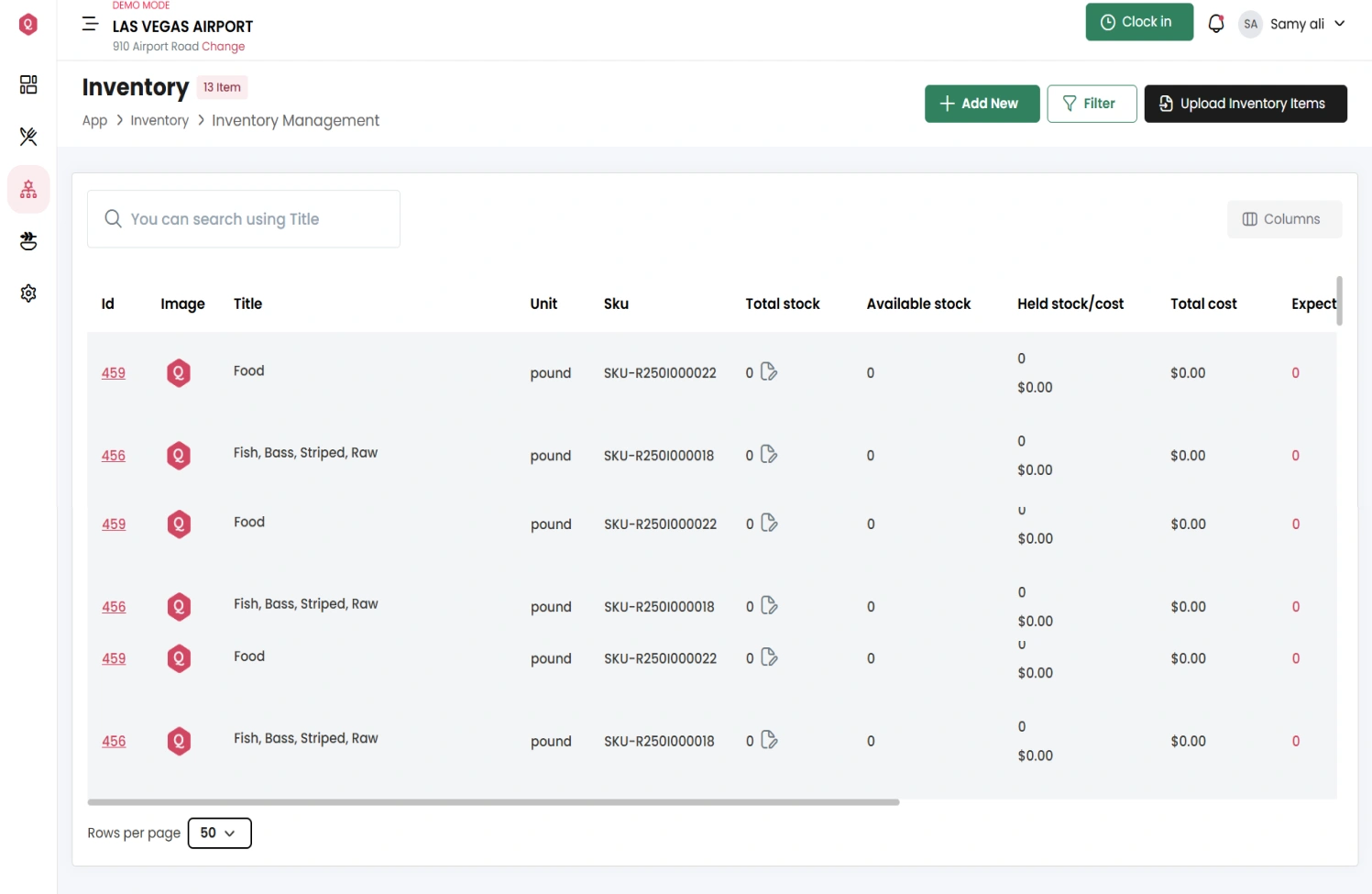The width and height of the screenshot is (1372, 894).
Task: Click the Image column header
Action: point(182,304)
